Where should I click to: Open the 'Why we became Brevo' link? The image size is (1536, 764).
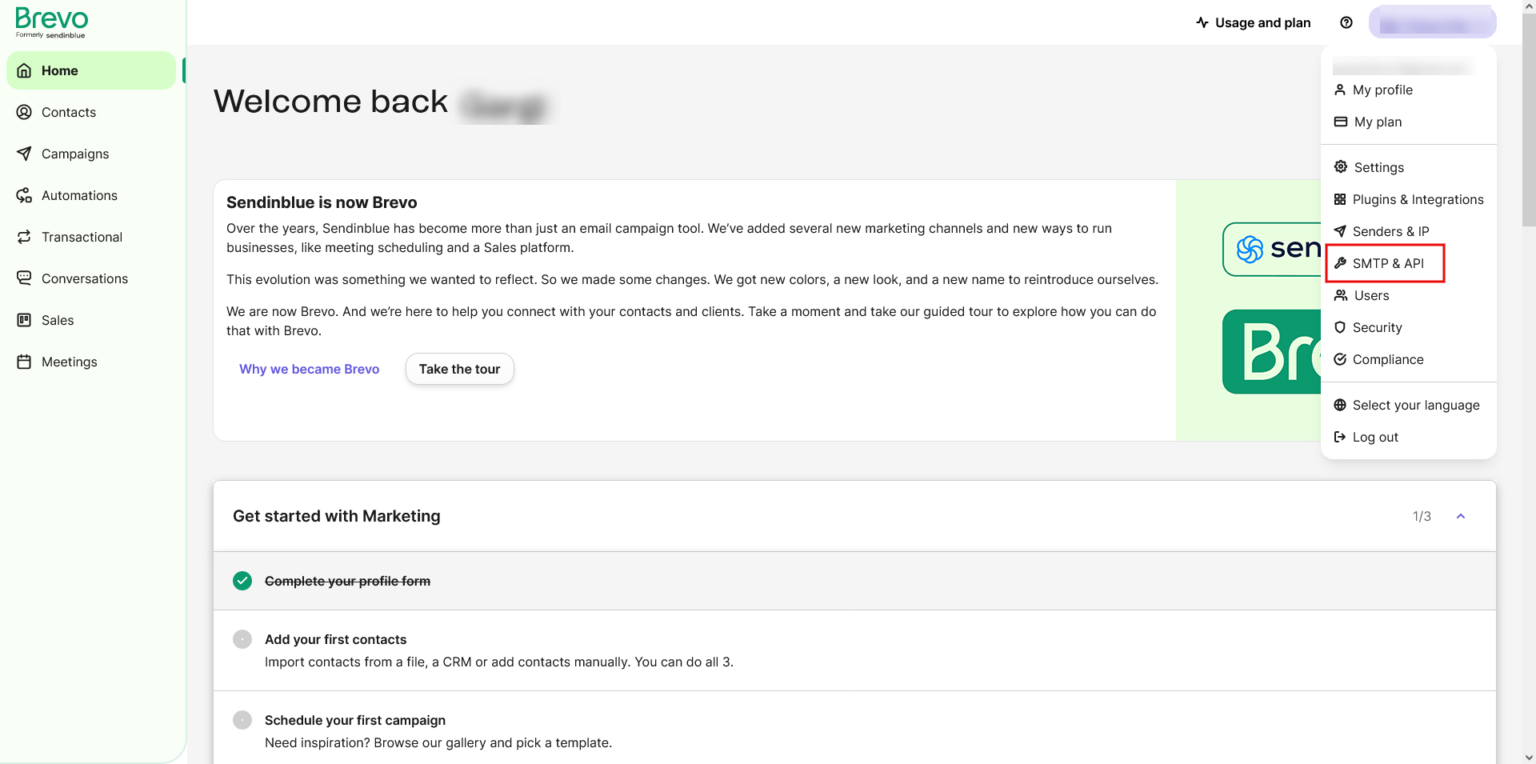tap(309, 369)
